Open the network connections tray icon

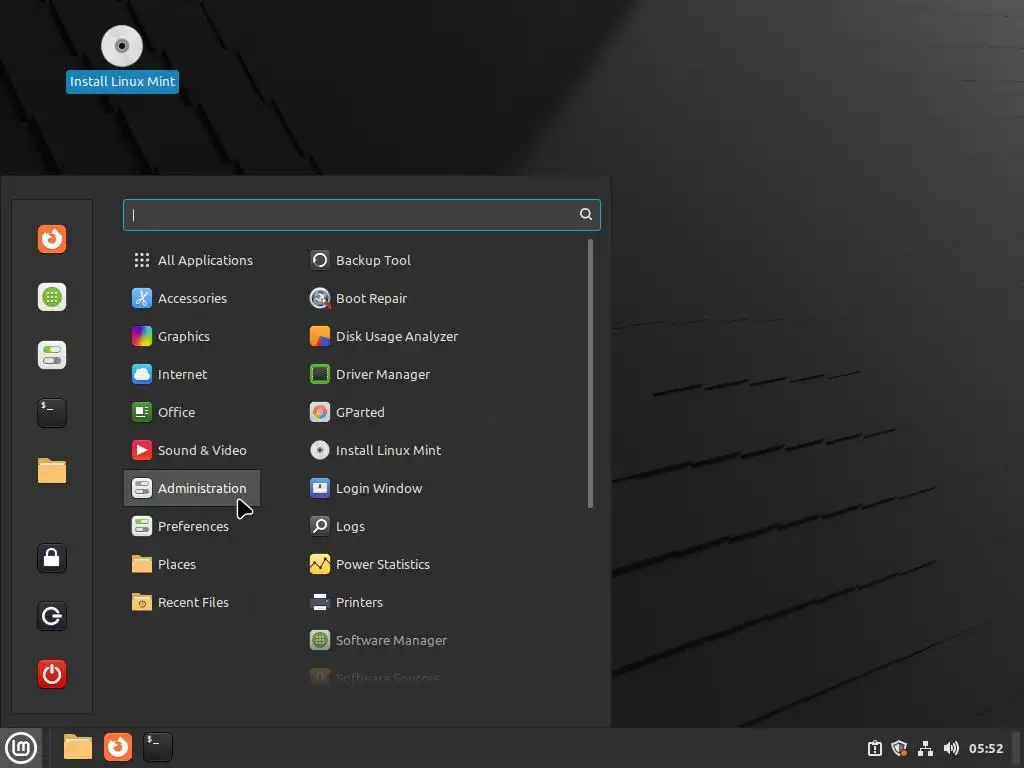coord(925,748)
